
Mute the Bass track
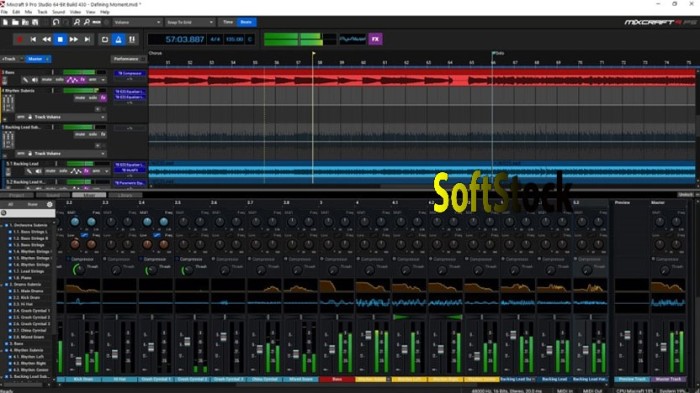click(x=46, y=79)
